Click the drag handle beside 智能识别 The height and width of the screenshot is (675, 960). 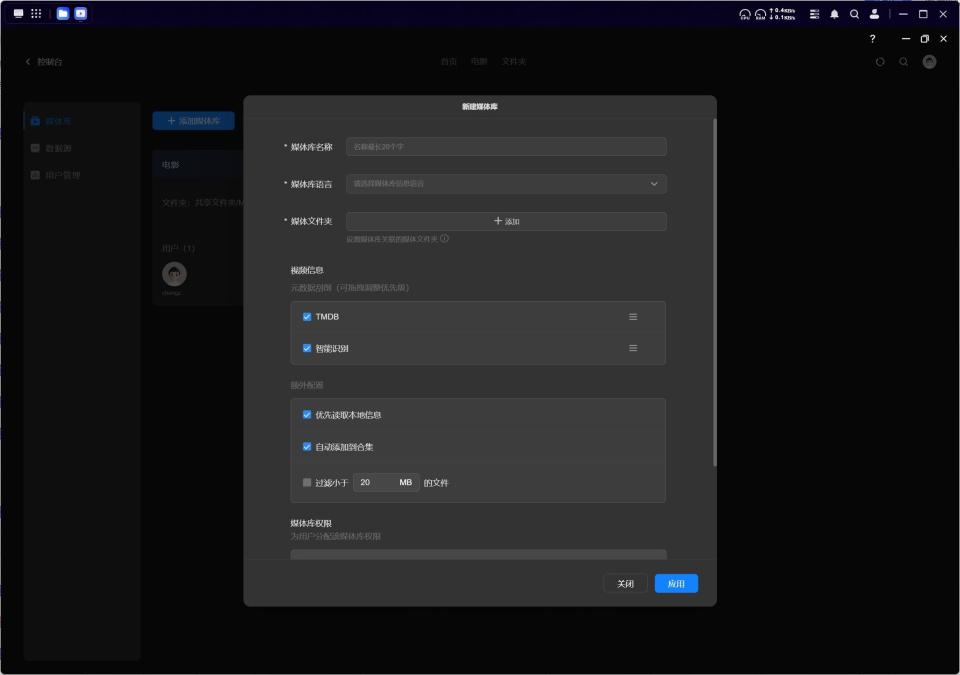tap(633, 348)
